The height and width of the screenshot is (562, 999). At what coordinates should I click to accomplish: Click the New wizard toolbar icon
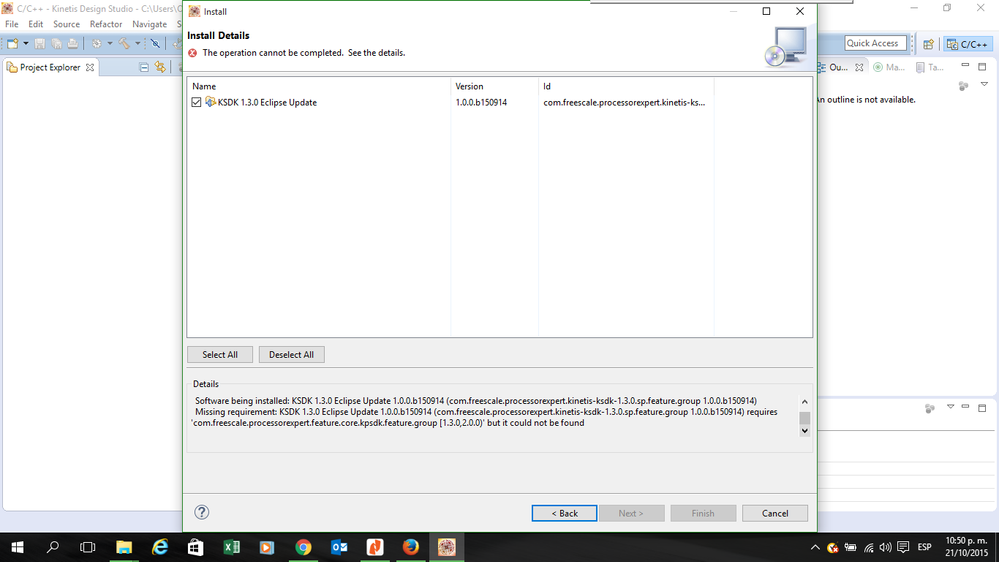pos(13,43)
